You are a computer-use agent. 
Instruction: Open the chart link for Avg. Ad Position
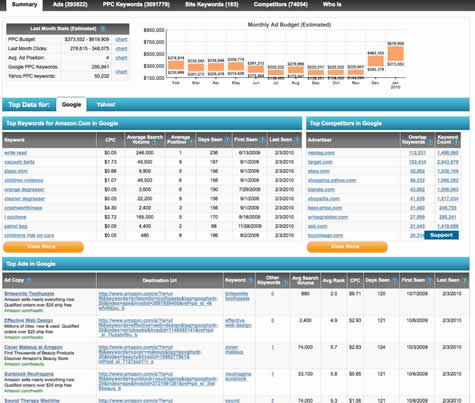point(121,58)
